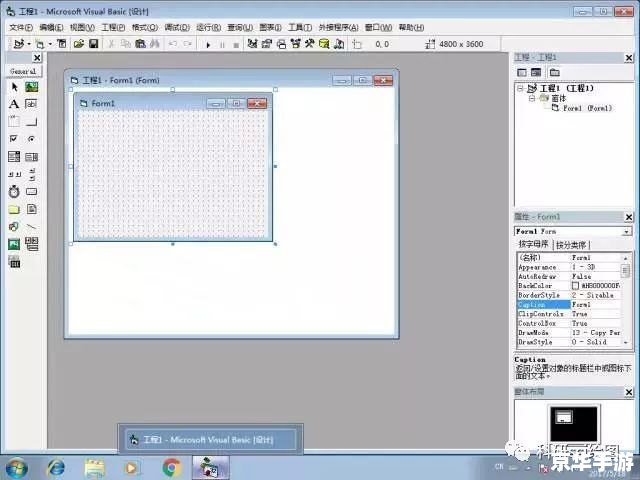The width and height of the screenshot is (640, 480).
Task: Select the CheckBox control in the toolbox
Action: (x=13, y=139)
